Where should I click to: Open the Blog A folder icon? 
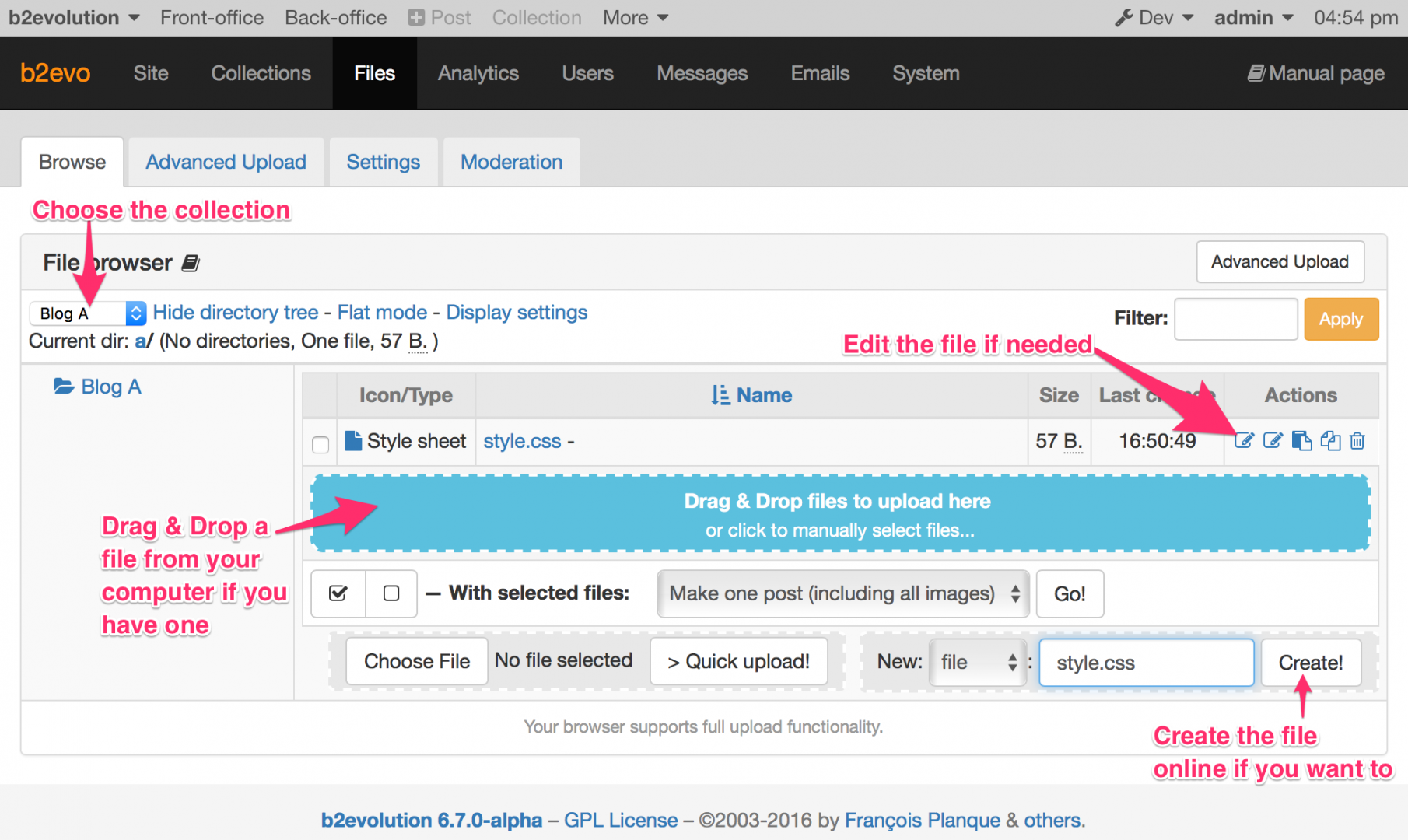63,385
